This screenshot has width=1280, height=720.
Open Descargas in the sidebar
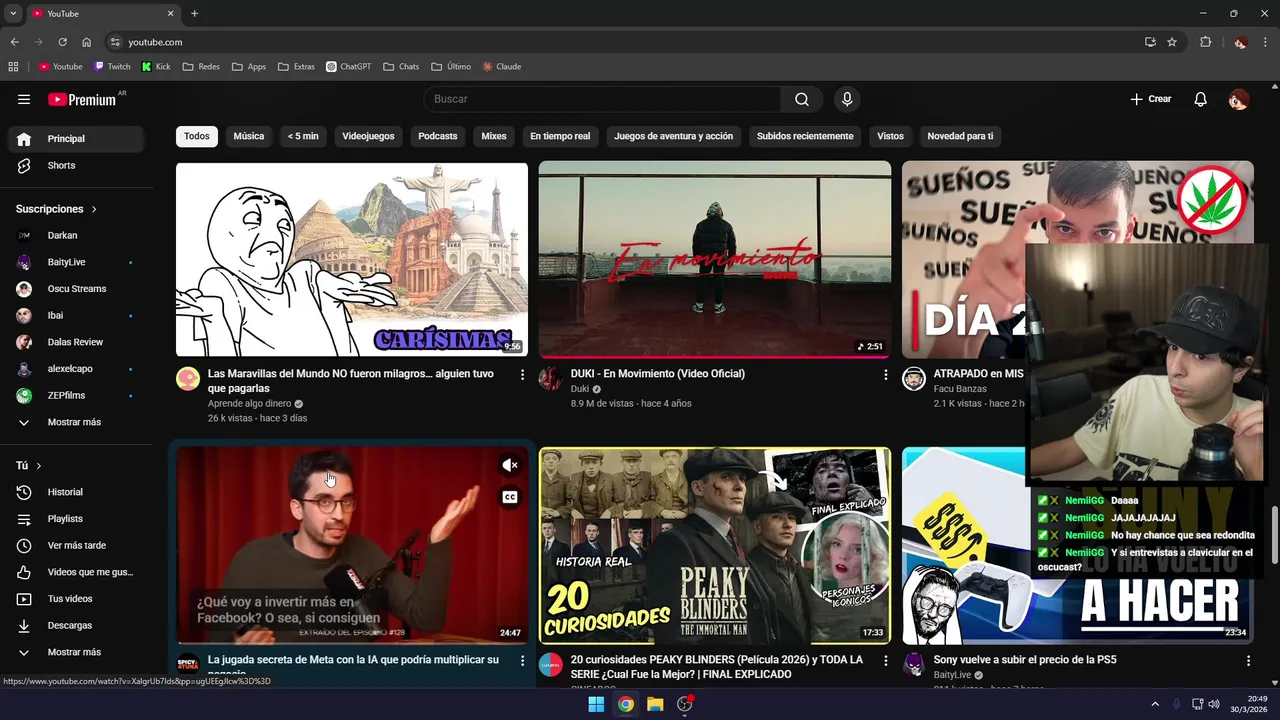[x=76, y=625]
